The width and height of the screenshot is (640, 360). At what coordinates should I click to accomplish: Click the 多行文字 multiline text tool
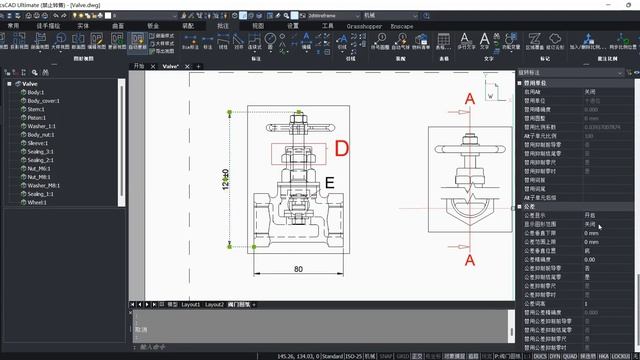[466, 41]
